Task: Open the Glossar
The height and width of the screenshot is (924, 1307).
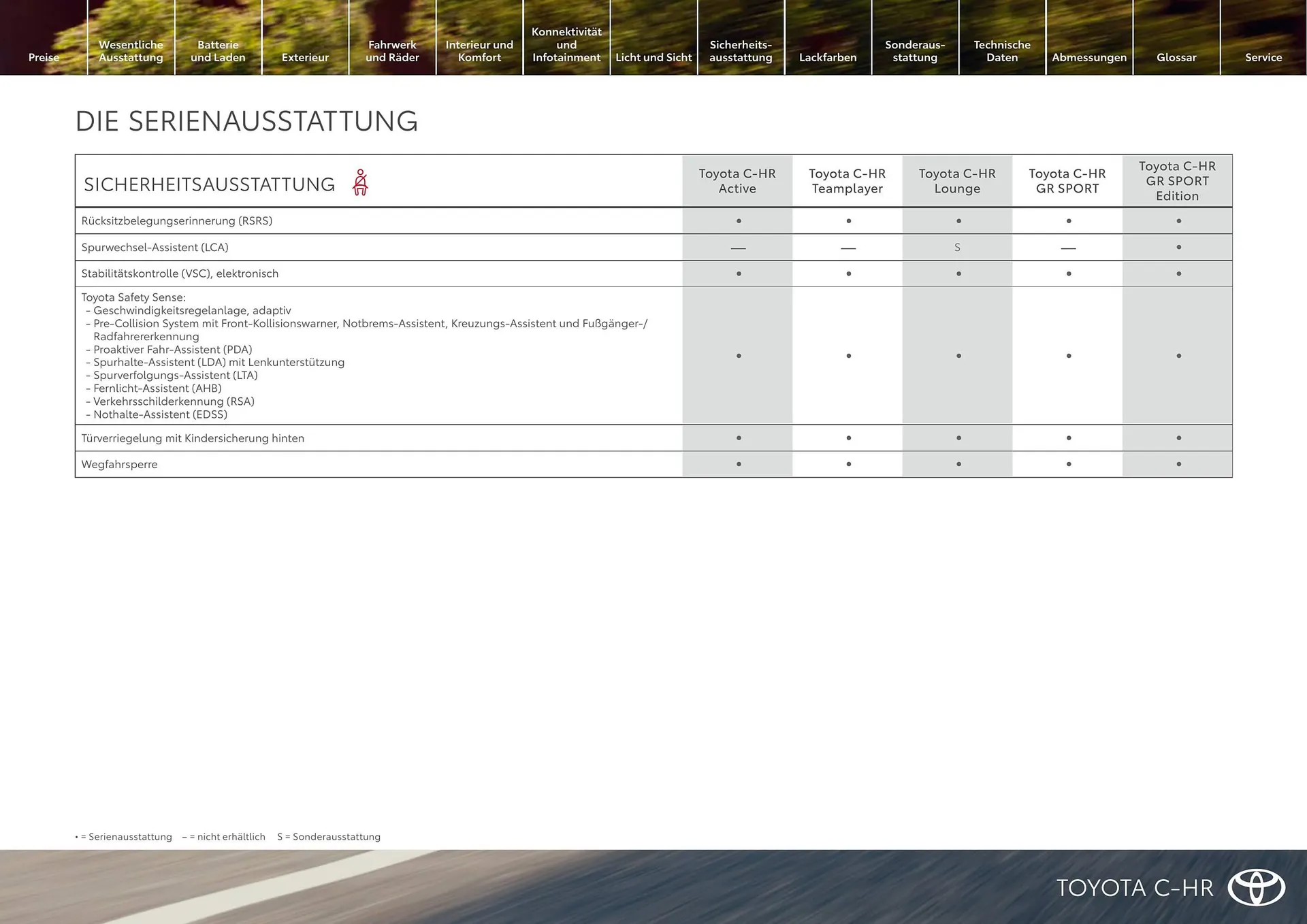Action: pos(1176,57)
